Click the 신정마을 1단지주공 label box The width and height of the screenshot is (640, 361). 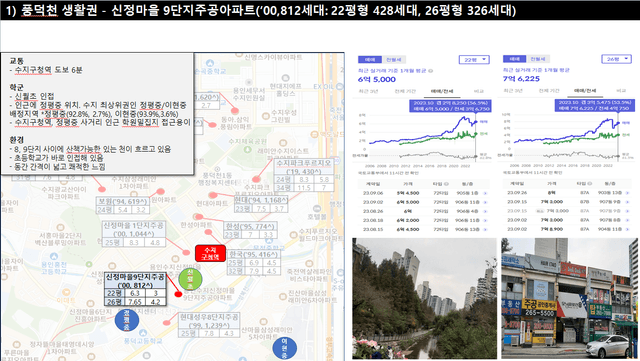tap(133, 234)
